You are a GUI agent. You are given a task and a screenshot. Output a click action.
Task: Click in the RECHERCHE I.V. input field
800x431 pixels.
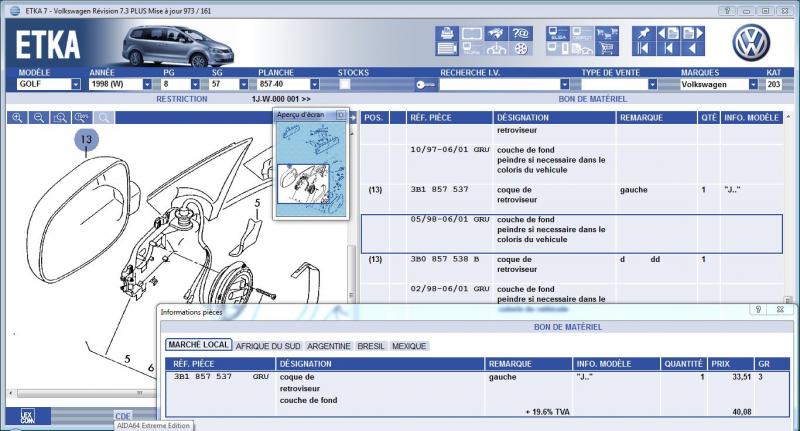coord(500,85)
